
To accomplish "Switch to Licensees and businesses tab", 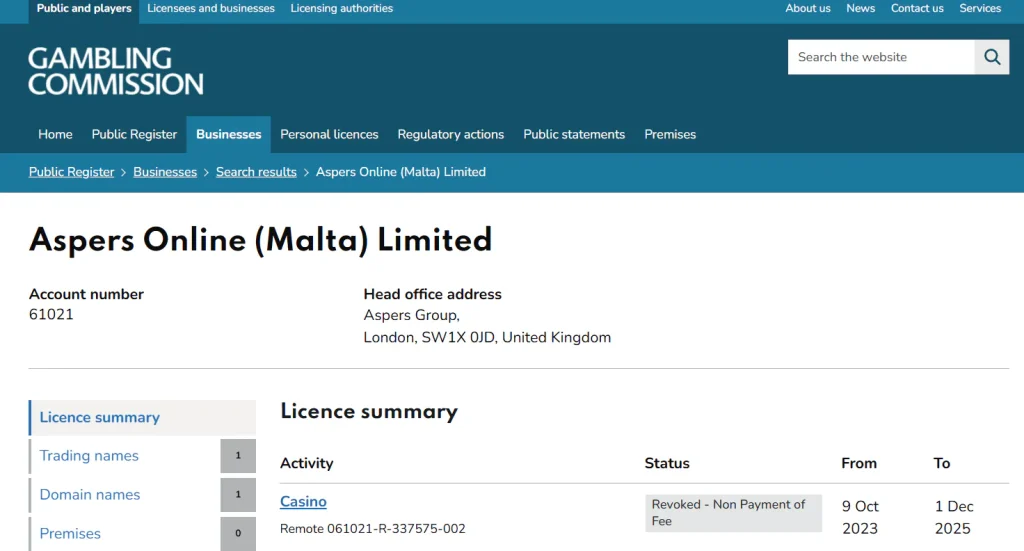I will tap(211, 8).
